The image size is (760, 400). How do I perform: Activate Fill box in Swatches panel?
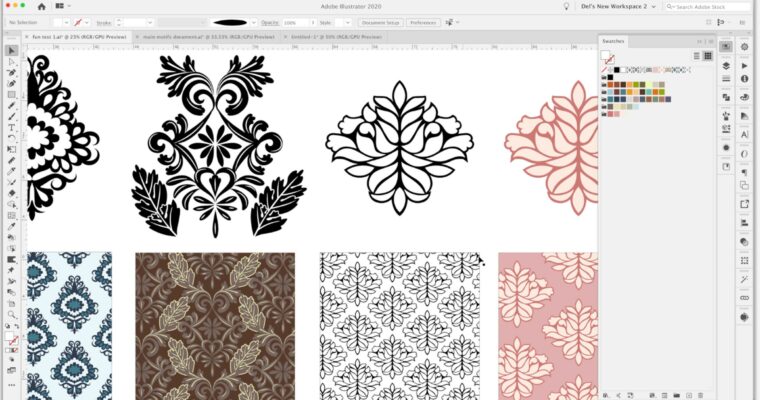tap(605, 55)
